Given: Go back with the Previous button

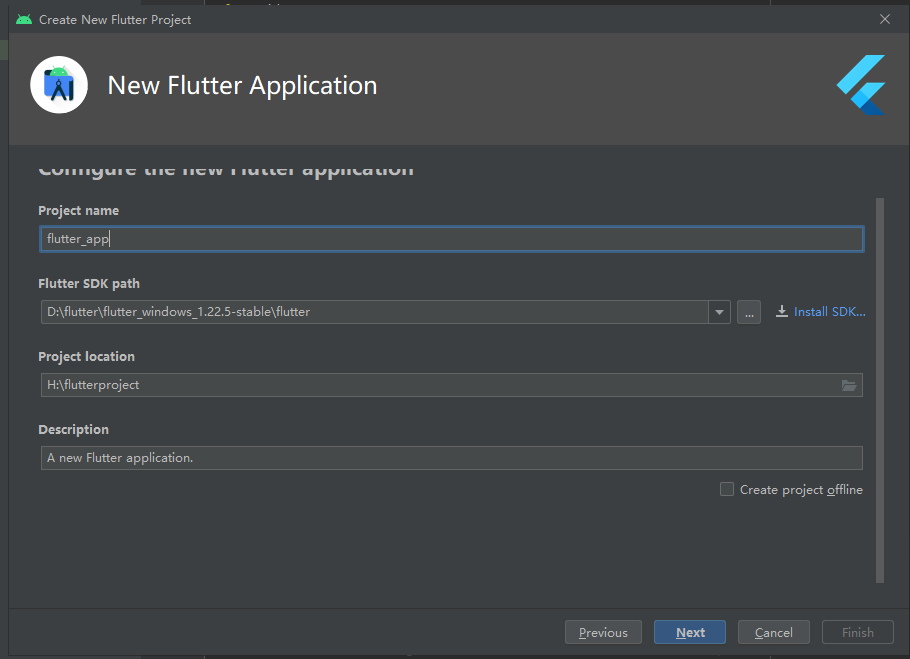Looking at the screenshot, I should 603,632.
